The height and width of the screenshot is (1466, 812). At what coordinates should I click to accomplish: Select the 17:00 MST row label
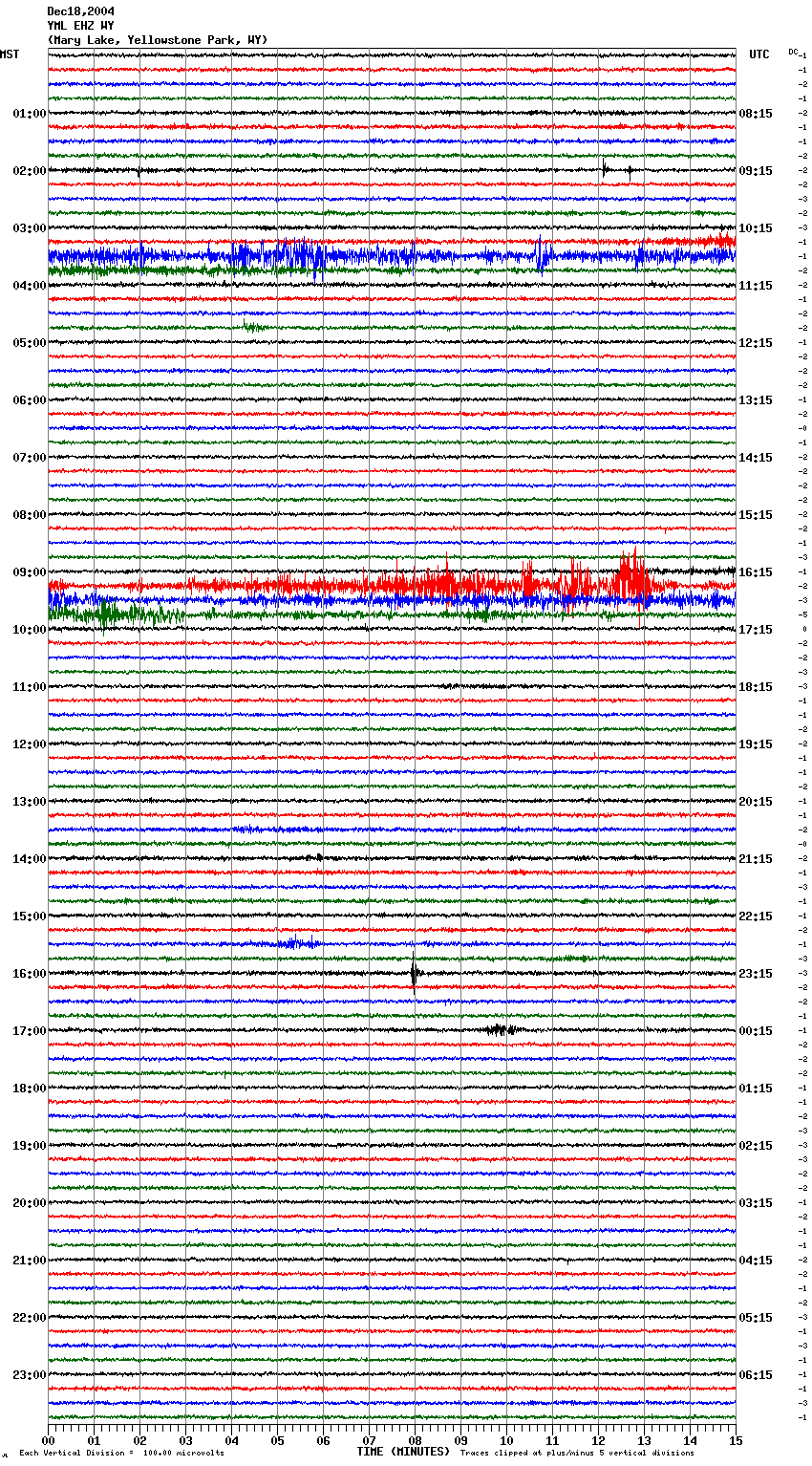pos(29,1031)
